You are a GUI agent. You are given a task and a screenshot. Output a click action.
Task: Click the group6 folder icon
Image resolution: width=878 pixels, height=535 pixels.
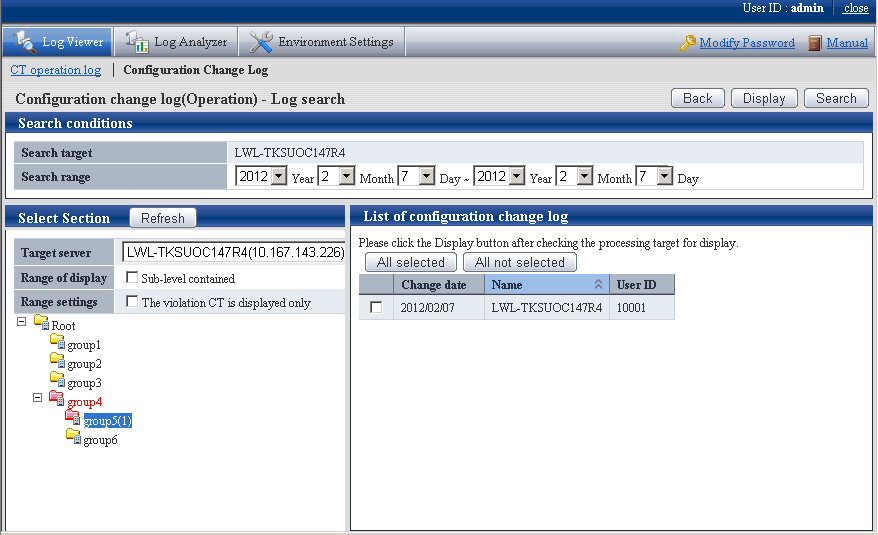[x=73, y=436]
